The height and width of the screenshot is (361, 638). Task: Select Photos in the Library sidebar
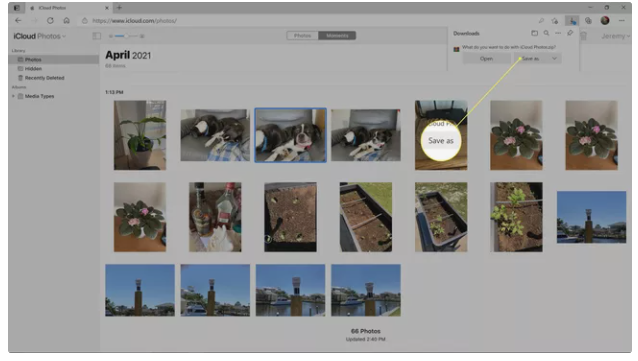[x=54, y=59]
